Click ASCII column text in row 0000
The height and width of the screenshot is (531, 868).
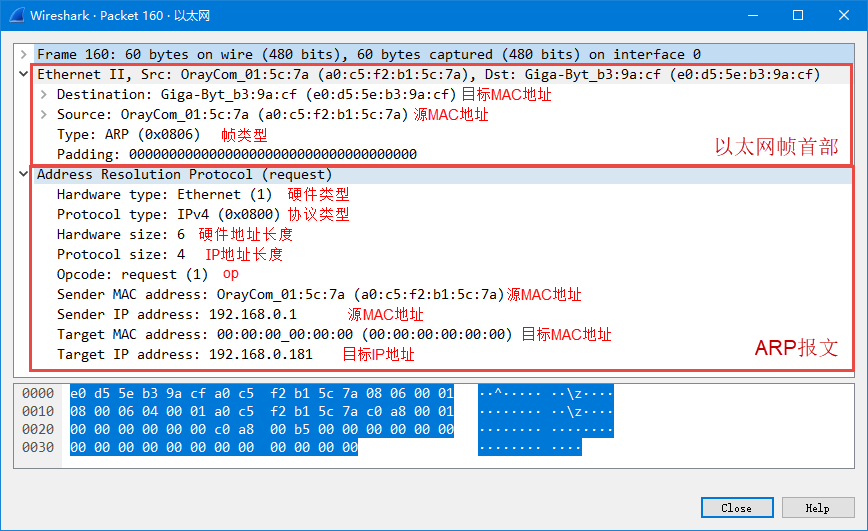(x=546, y=393)
